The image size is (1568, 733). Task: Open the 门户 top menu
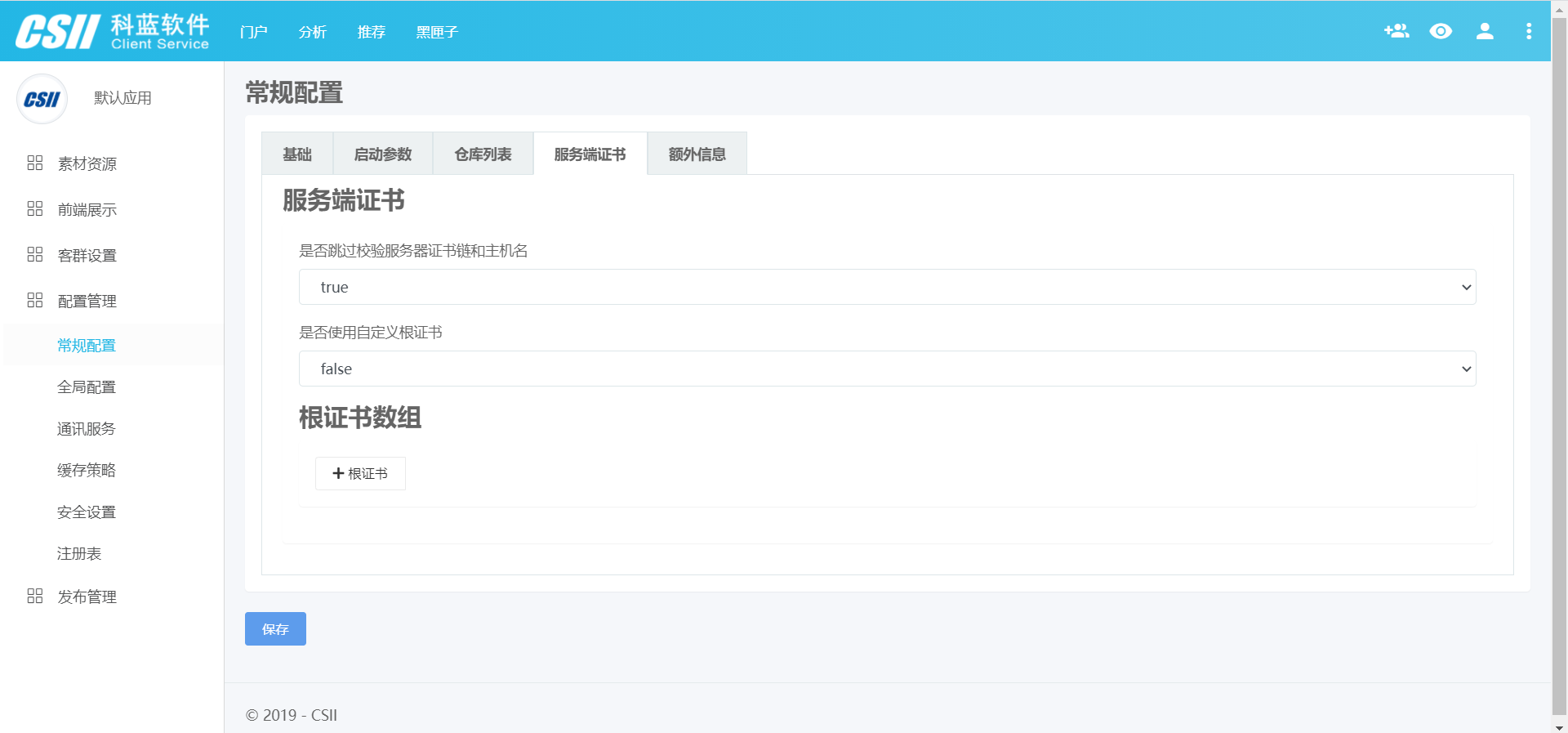[253, 32]
